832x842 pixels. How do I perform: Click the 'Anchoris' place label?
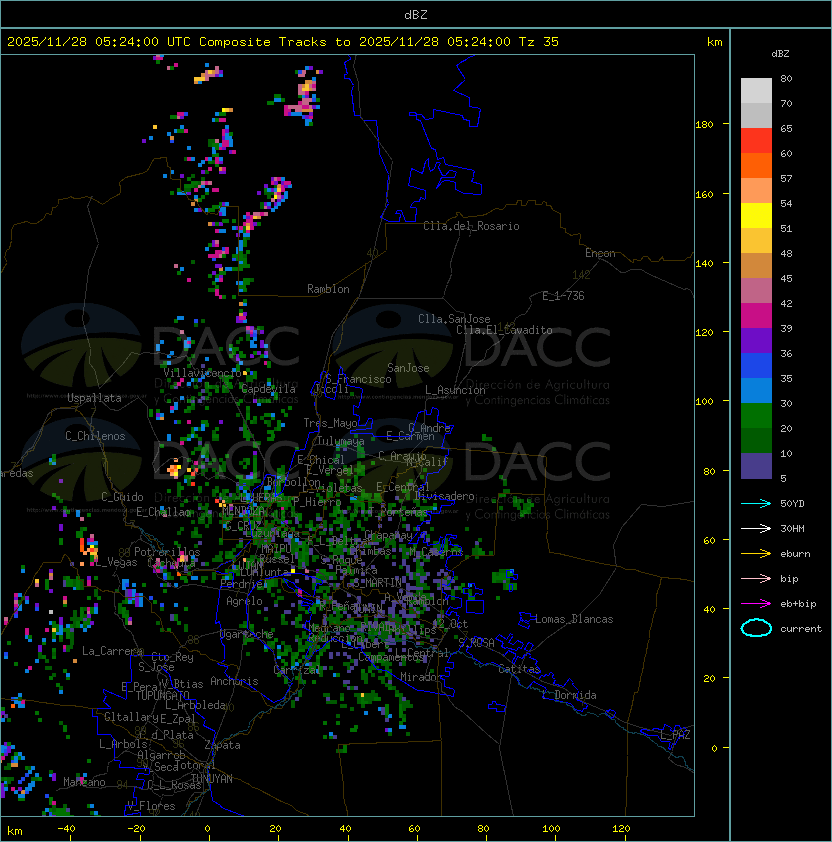coord(234,681)
